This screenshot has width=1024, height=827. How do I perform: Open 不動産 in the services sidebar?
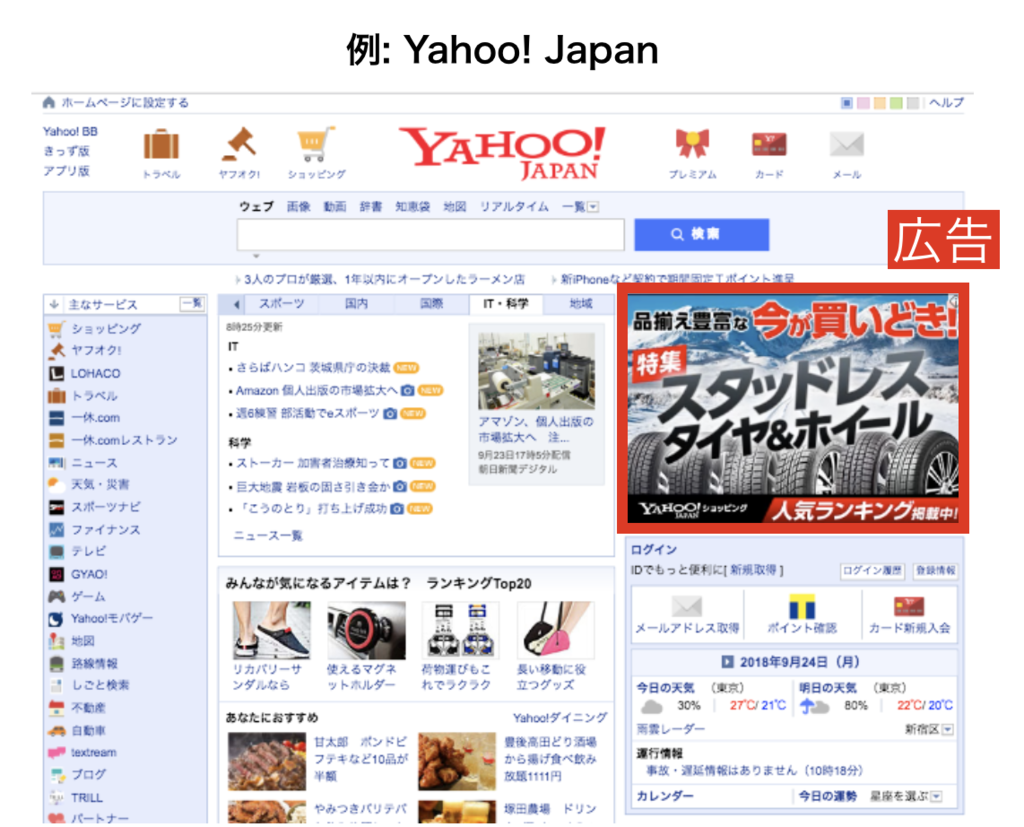88,708
